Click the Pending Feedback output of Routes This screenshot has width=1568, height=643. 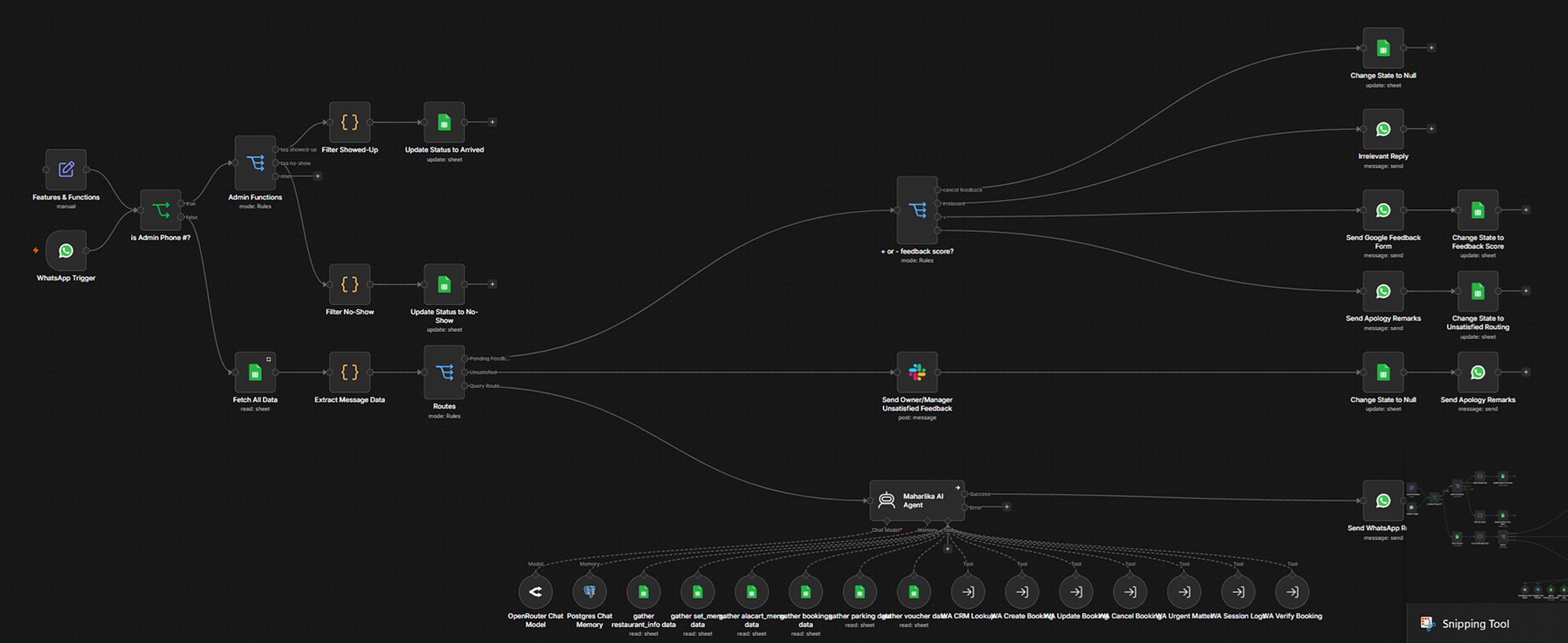tap(465, 358)
